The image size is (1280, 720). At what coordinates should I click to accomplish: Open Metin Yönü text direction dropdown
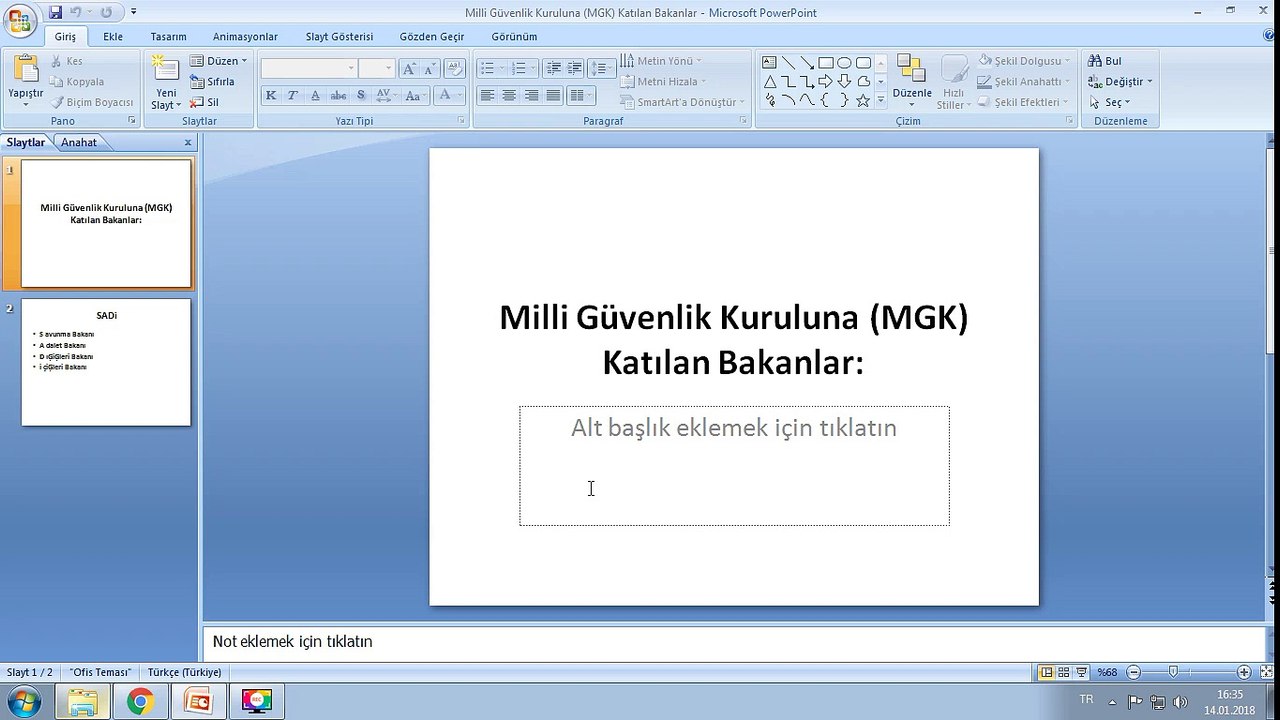click(660, 61)
